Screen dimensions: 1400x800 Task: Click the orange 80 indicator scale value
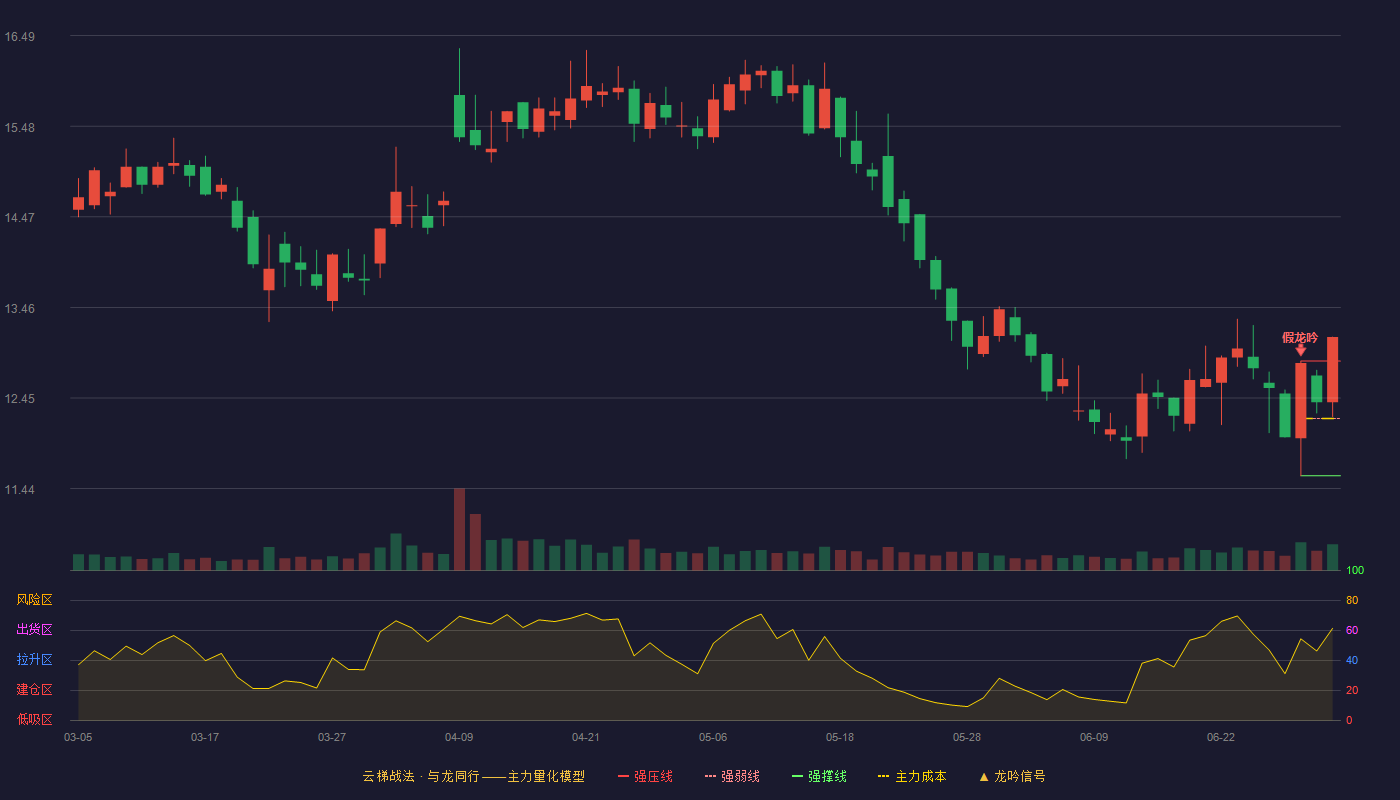(1352, 600)
